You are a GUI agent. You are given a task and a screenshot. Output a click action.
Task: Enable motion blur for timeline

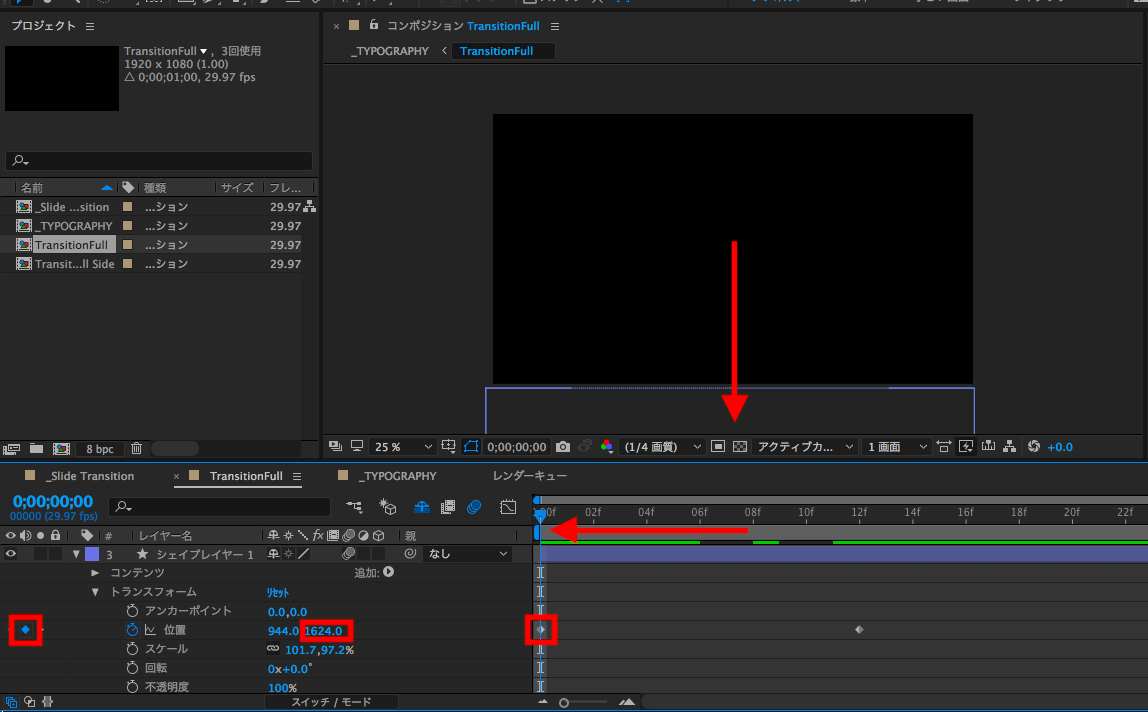(x=474, y=507)
